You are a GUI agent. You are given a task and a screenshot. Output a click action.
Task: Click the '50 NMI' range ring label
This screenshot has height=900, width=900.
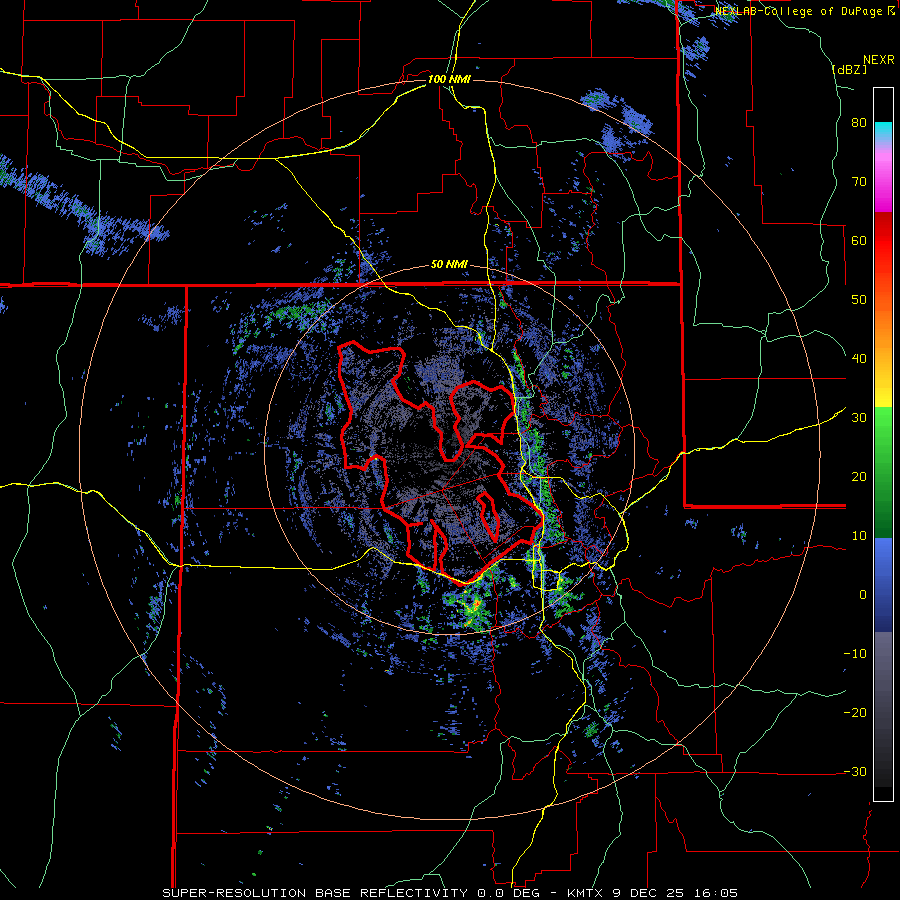click(449, 265)
